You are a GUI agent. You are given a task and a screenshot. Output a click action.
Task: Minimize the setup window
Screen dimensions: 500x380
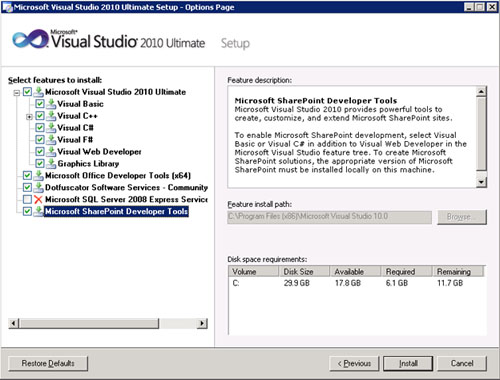(x=469, y=7)
